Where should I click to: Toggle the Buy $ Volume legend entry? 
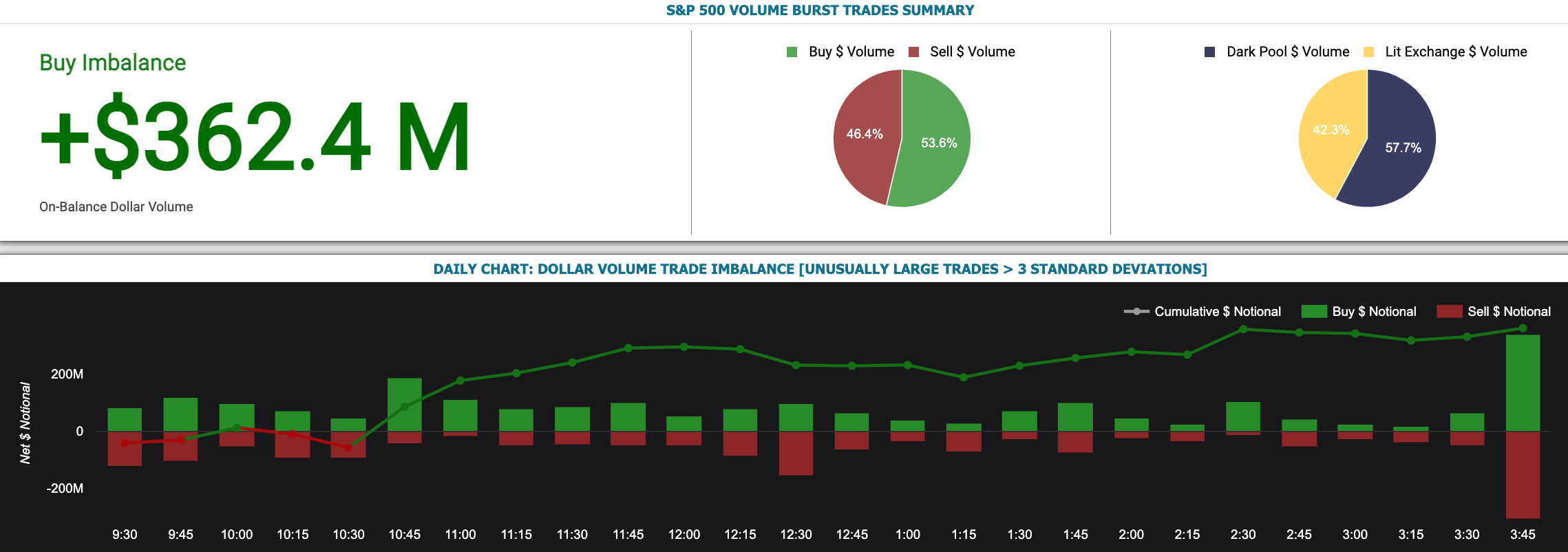(x=840, y=52)
